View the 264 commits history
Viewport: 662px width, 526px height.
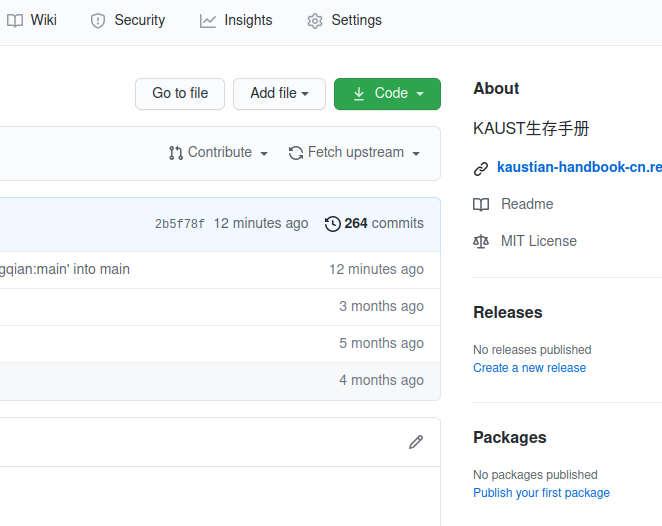374,223
